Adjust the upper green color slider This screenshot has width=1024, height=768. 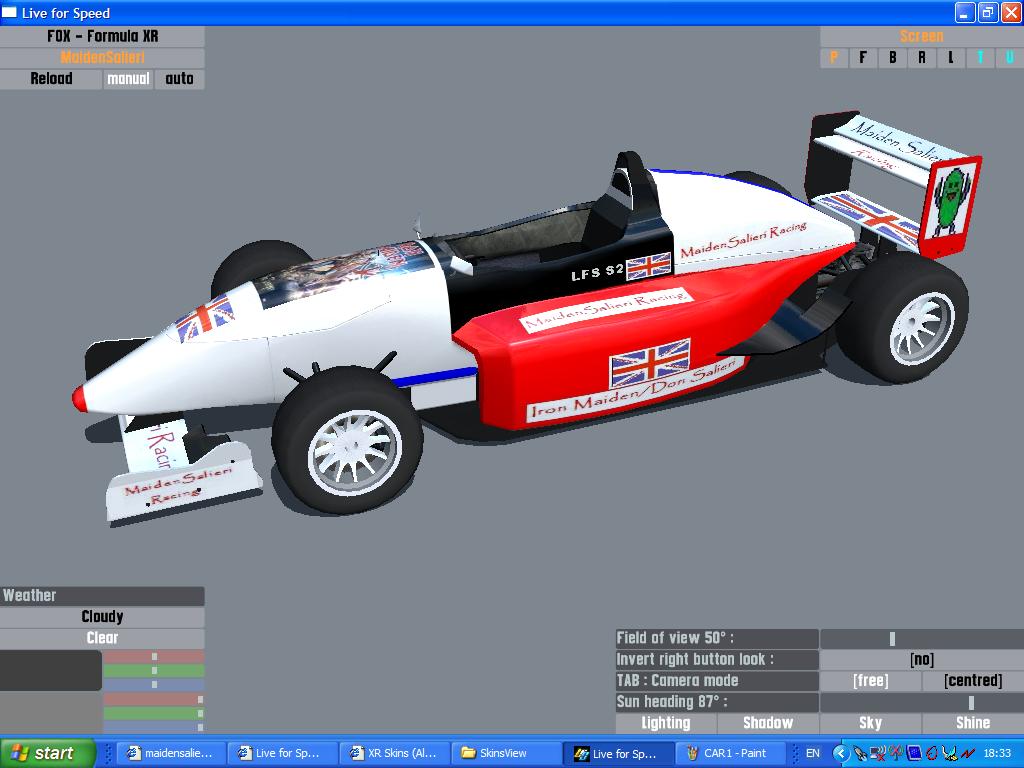tap(154, 671)
